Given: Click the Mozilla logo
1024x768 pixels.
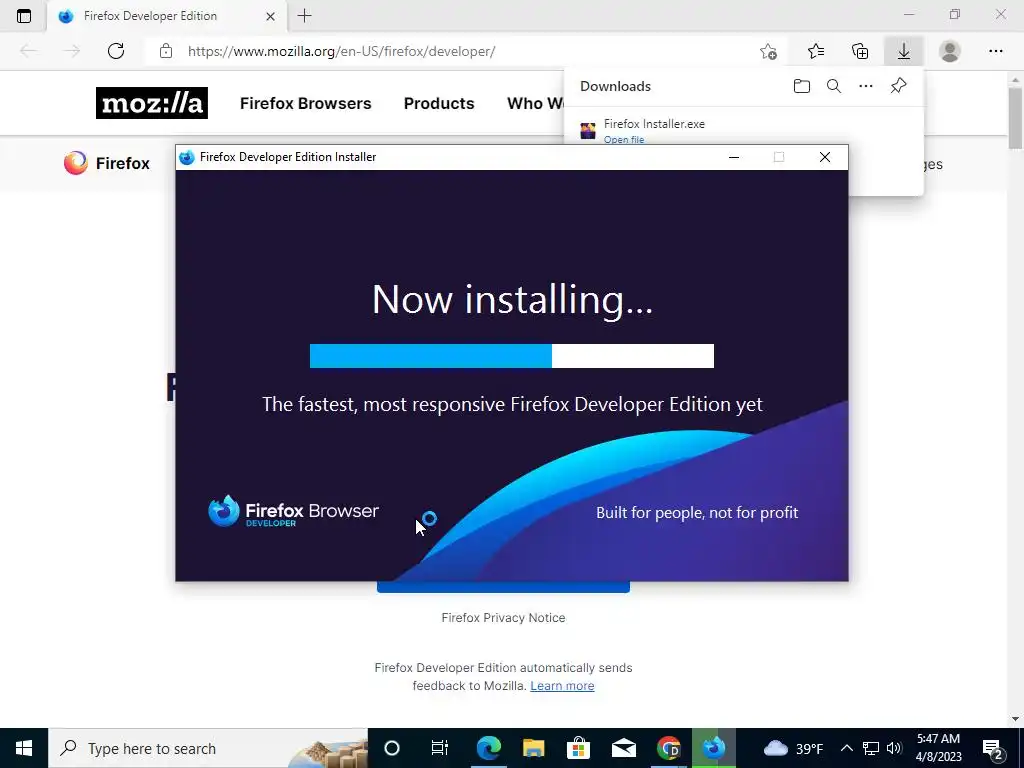Looking at the screenshot, I should tap(152, 103).
